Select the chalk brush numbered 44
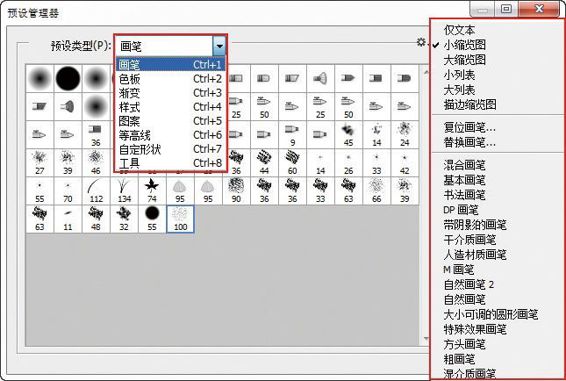Screen dimensions: 566x381 click(264, 163)
